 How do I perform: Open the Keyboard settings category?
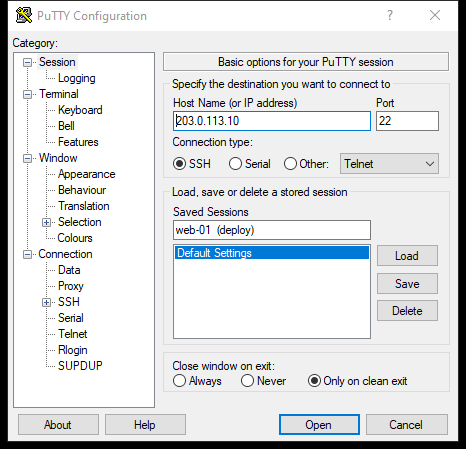point(80,110)
